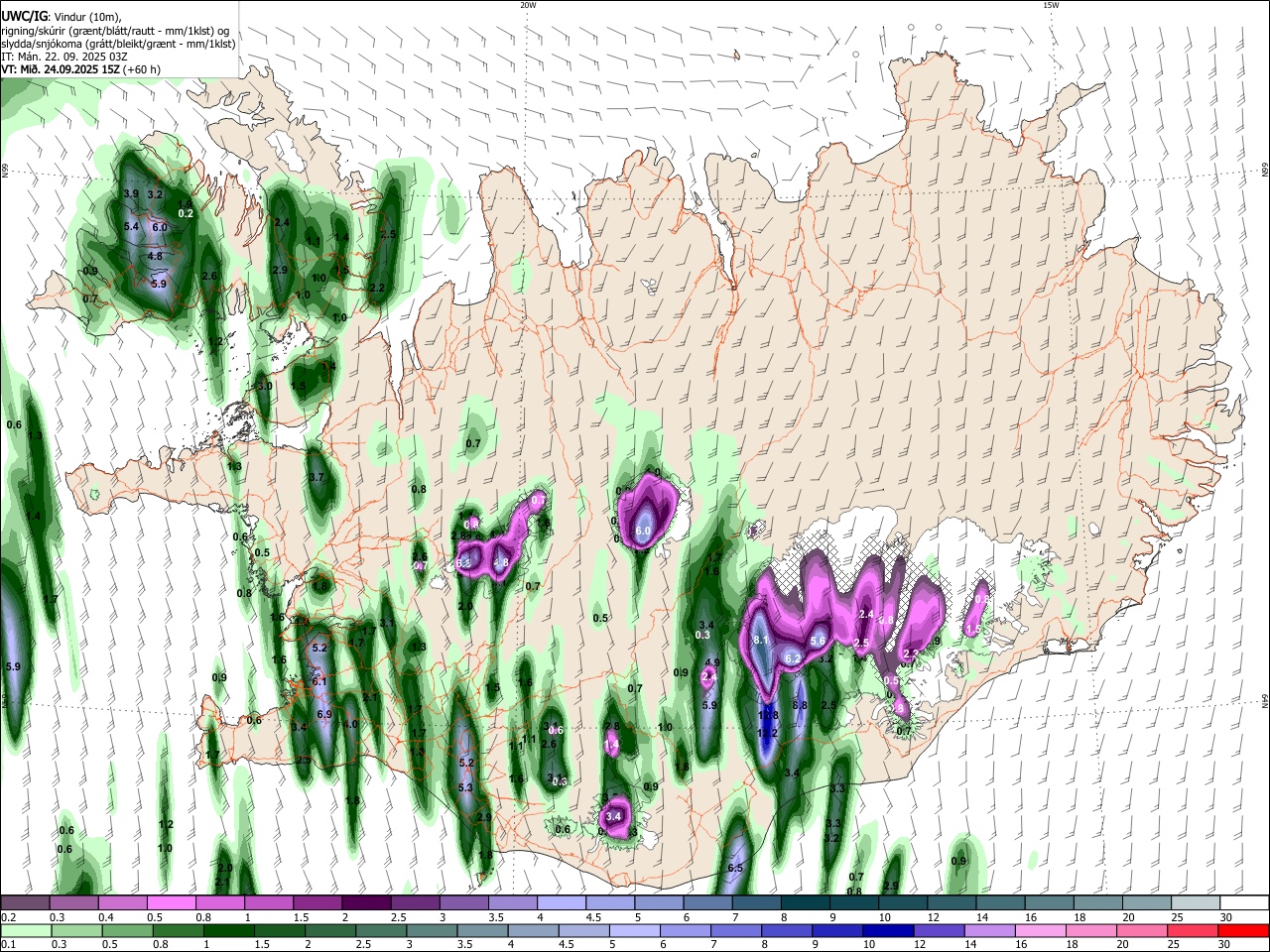
Task: Click the '0.1' label under the rain legend
Action: (x=8, y=944)
